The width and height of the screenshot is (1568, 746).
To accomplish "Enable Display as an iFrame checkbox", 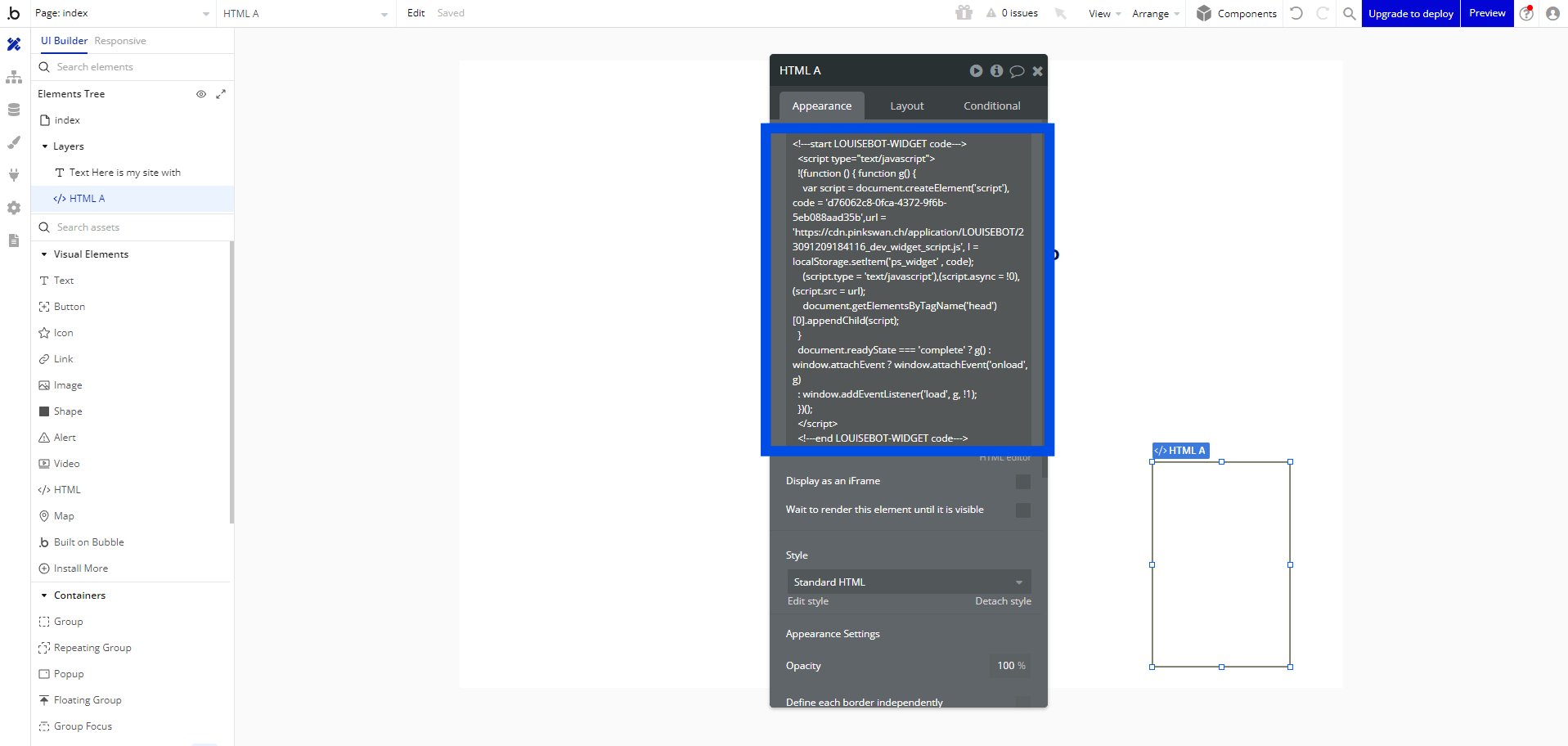I will click(1022, 482).
